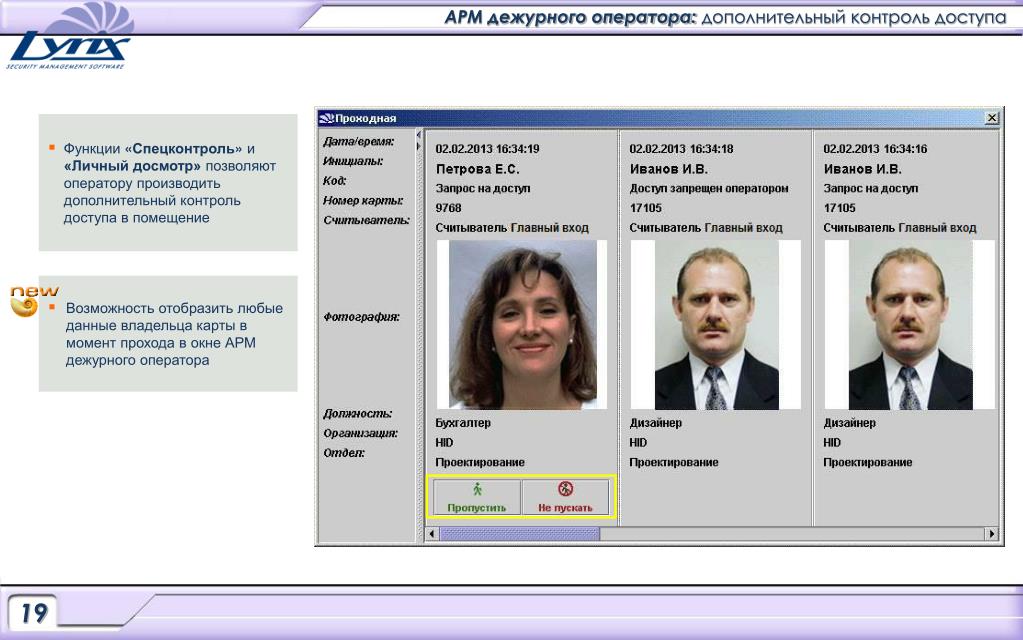The image size is (1023, 640).
Task: Click the horizontal scrollbar thumb
Action: coord(519,534)
